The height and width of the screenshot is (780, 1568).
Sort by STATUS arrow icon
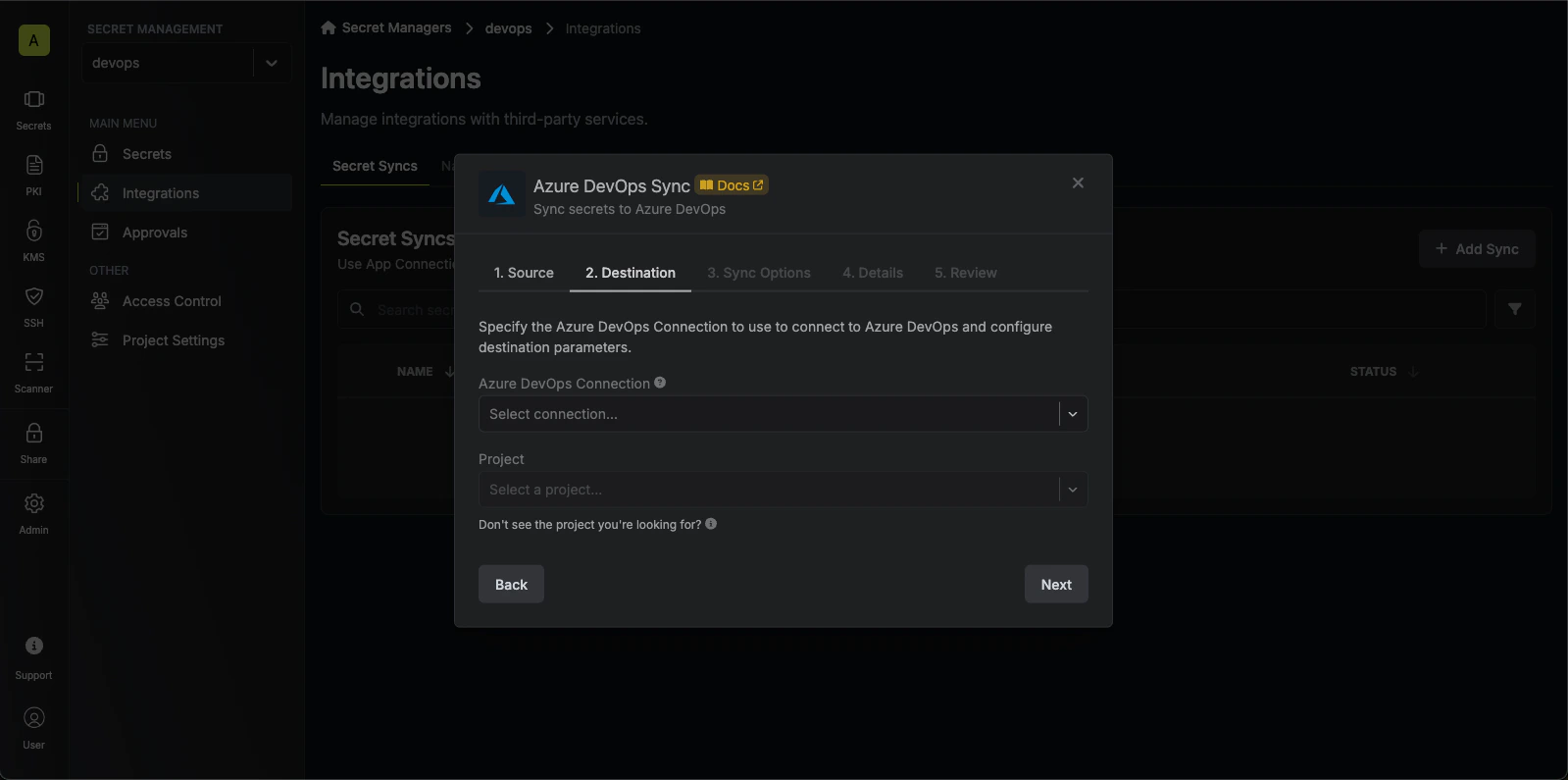1414,371
